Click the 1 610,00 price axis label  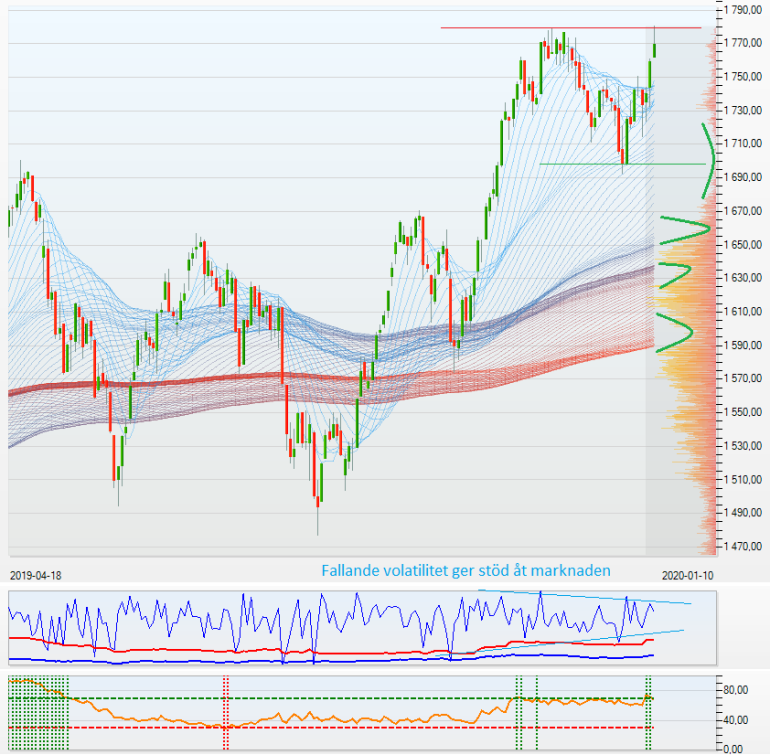click(743, 311)
